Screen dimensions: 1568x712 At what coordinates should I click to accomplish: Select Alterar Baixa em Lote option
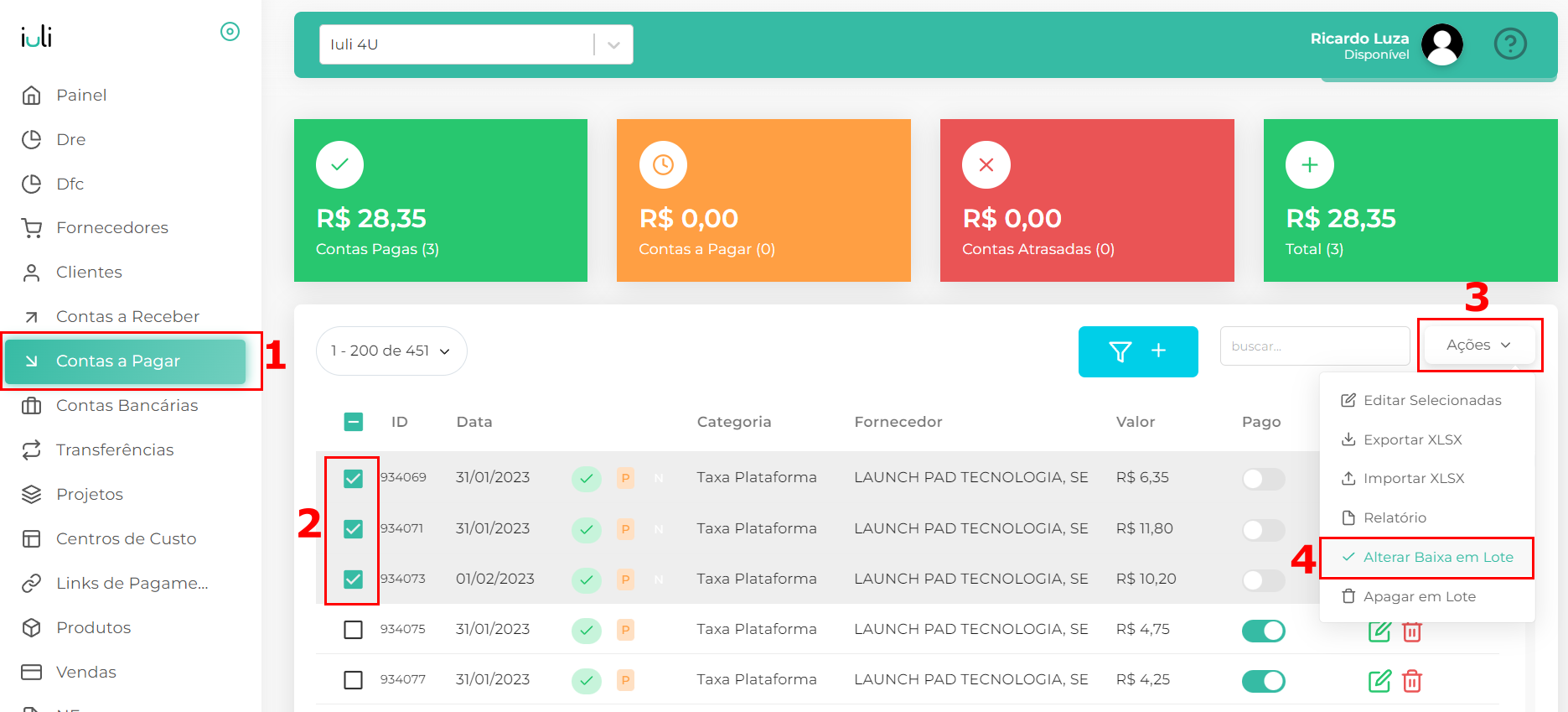[1436, 558]
